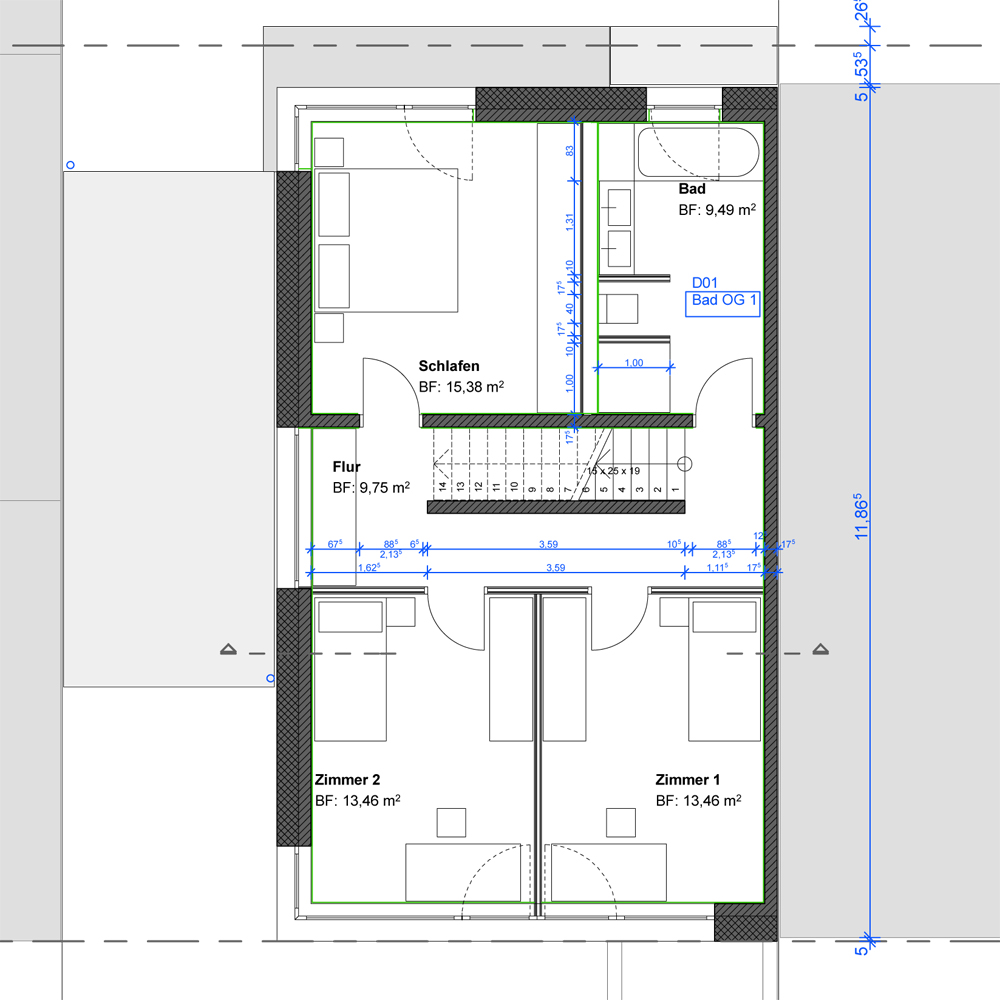Select the Flur room label
Screen dimensions: 1000x1000
click(x=346, y=467)
